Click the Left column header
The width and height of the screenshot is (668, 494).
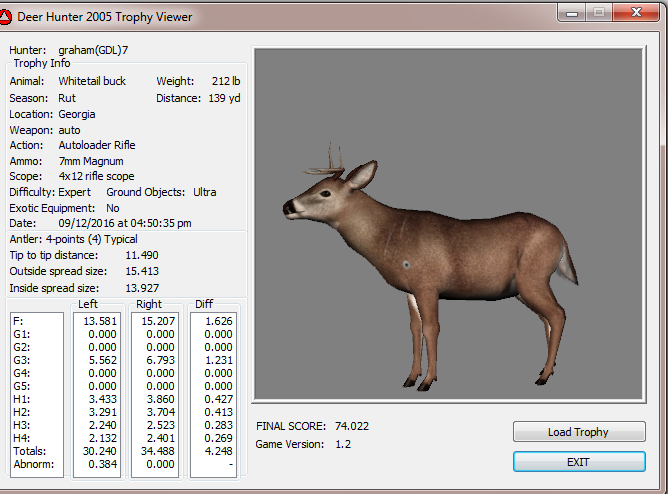click(x=88, y=304)
